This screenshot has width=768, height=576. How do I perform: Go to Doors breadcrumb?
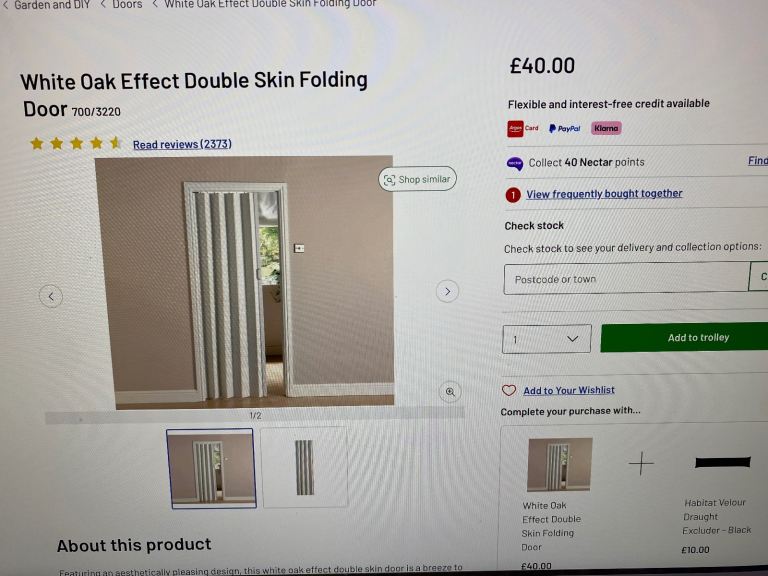click(x=127, y=5)
